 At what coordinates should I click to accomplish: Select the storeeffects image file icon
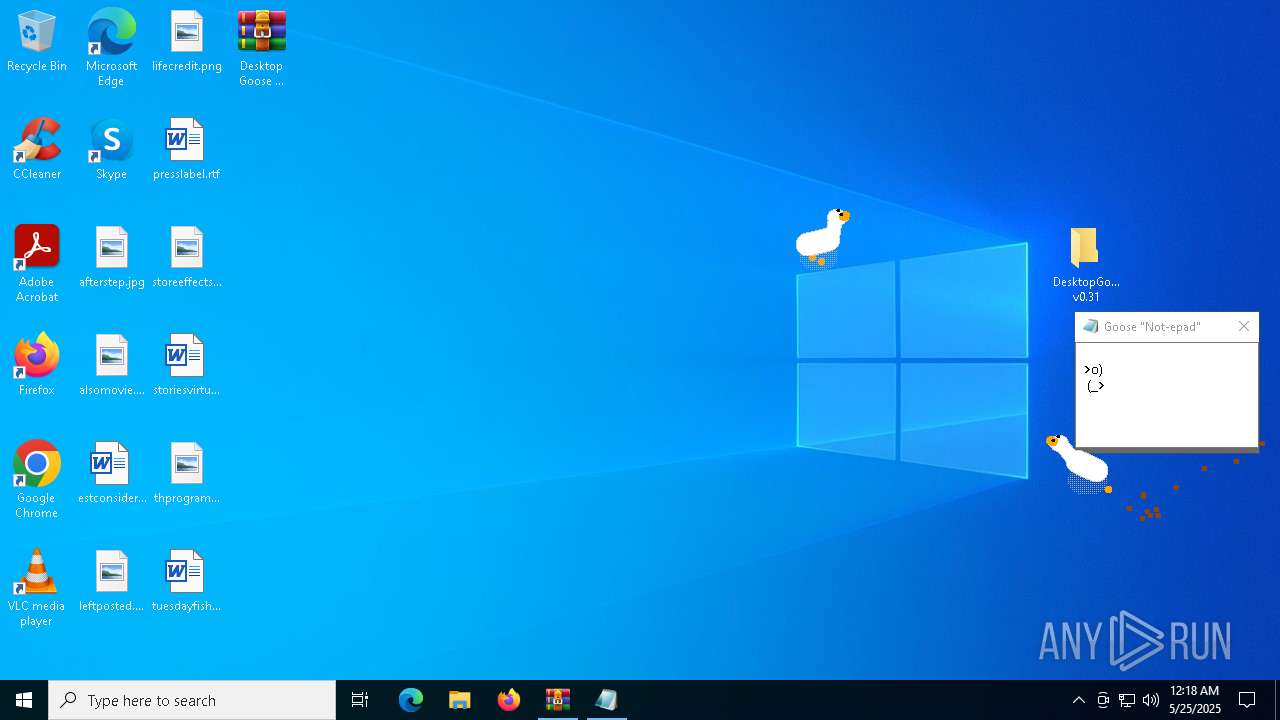[x=186, y=258]
